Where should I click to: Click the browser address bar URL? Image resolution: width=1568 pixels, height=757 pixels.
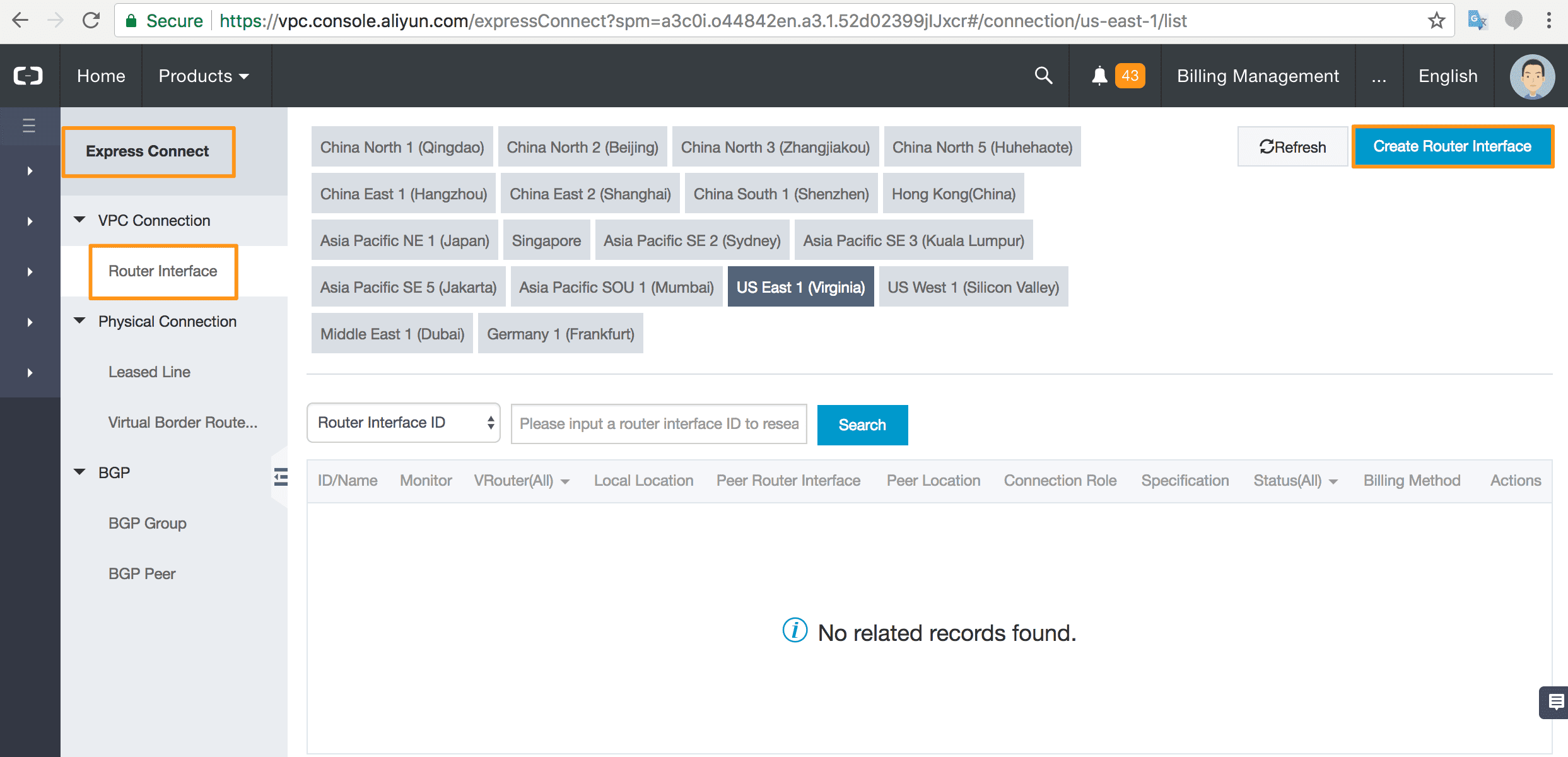coord(703,21)
